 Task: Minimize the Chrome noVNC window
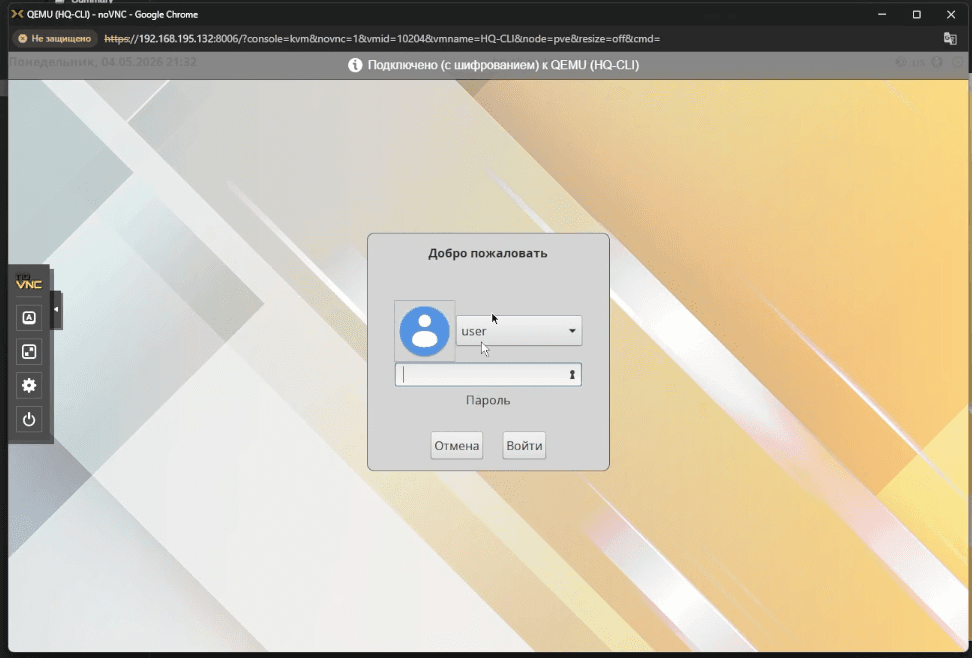[x=882, y=14]
